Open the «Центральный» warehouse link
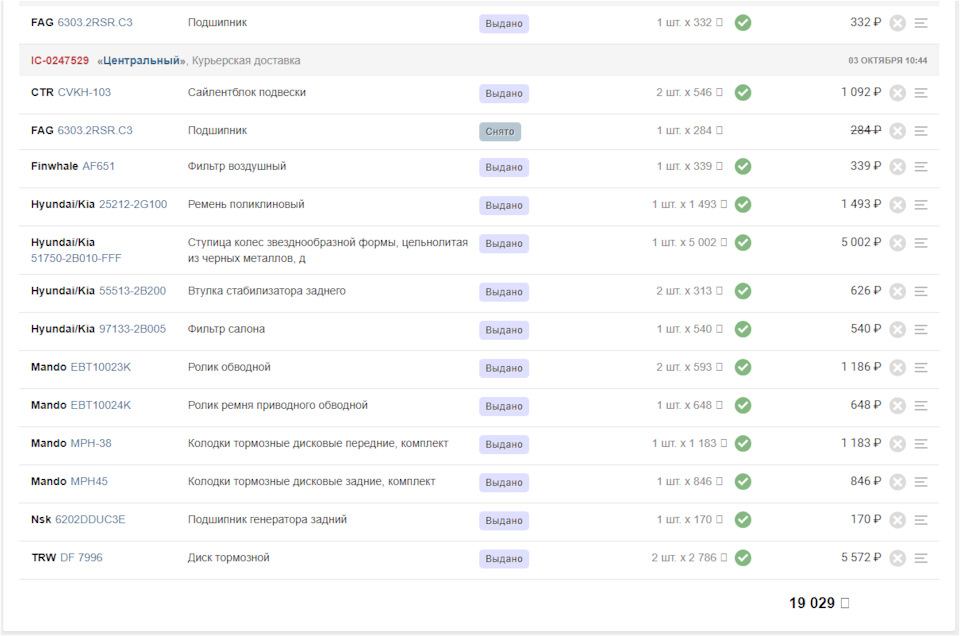This screenshot has width=960, height=636. [x=141, y=61]
